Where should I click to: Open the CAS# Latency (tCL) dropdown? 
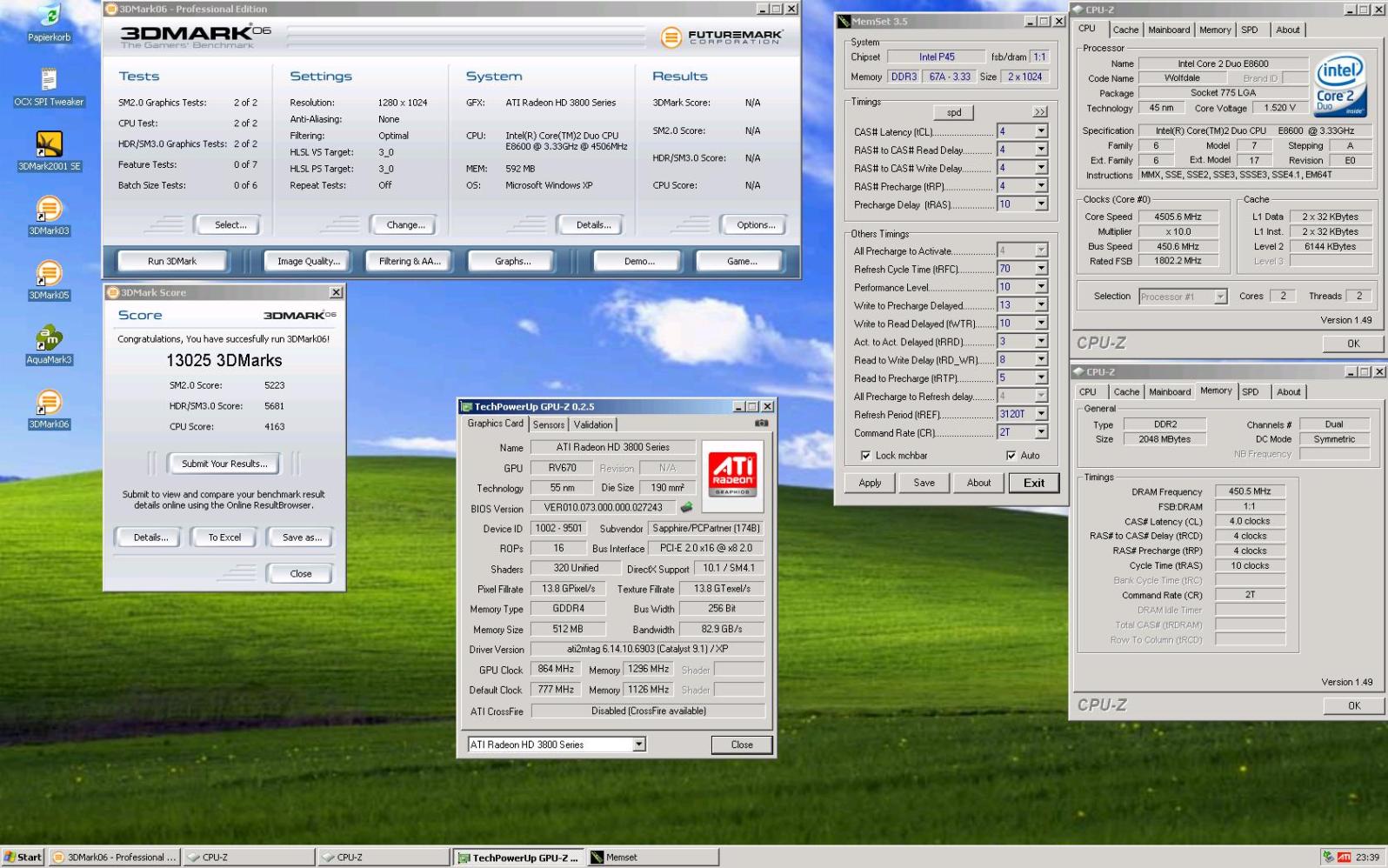click(1040, 131)
